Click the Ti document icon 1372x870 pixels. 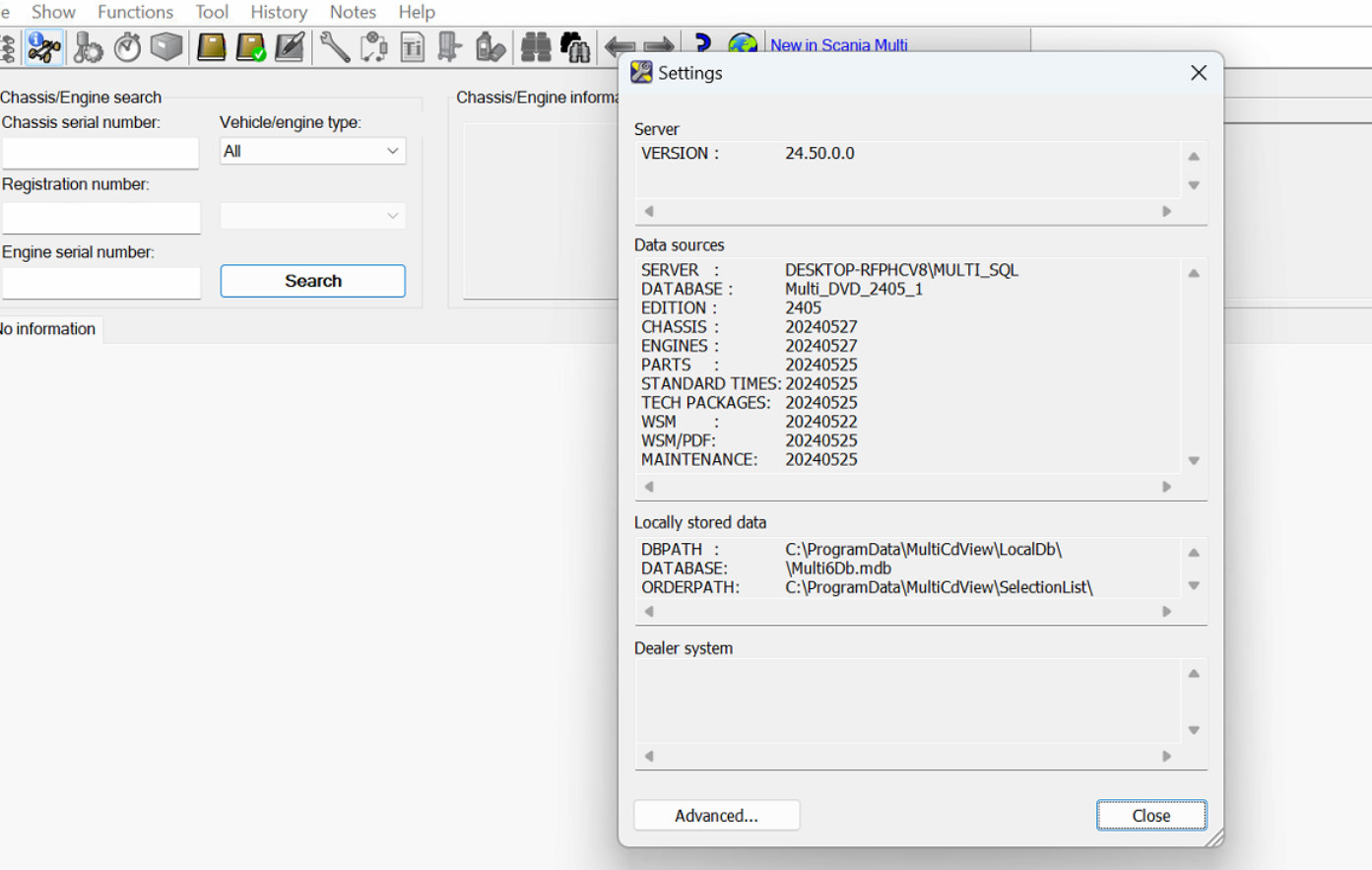click(x=413, y=46)
